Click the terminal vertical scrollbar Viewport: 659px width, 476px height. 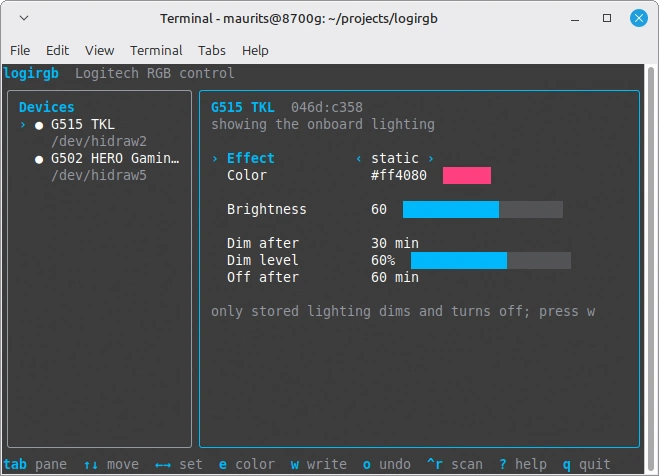click(x=651, y=269)
